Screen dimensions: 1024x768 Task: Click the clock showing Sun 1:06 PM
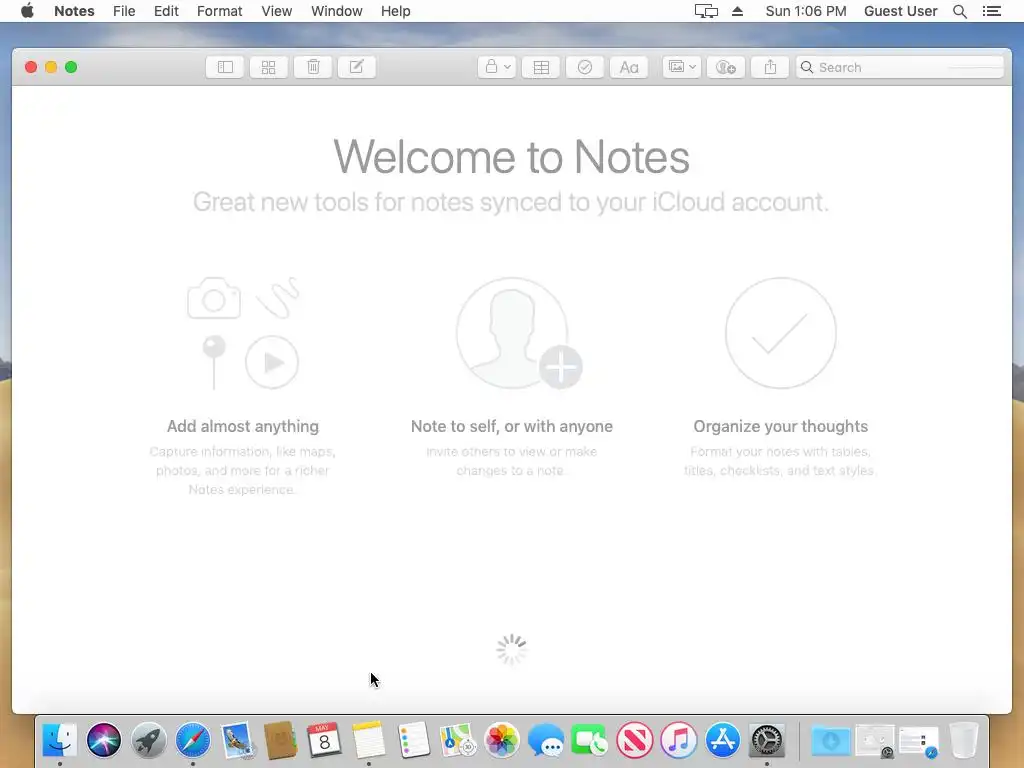pos(806,11)
